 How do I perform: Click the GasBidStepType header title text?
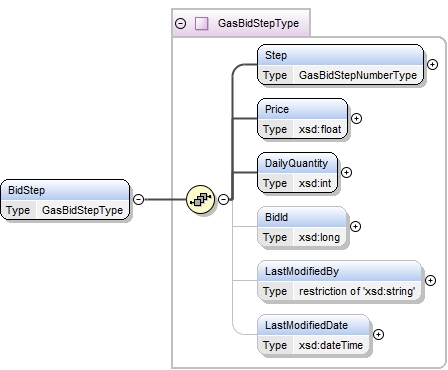point(258,23)
